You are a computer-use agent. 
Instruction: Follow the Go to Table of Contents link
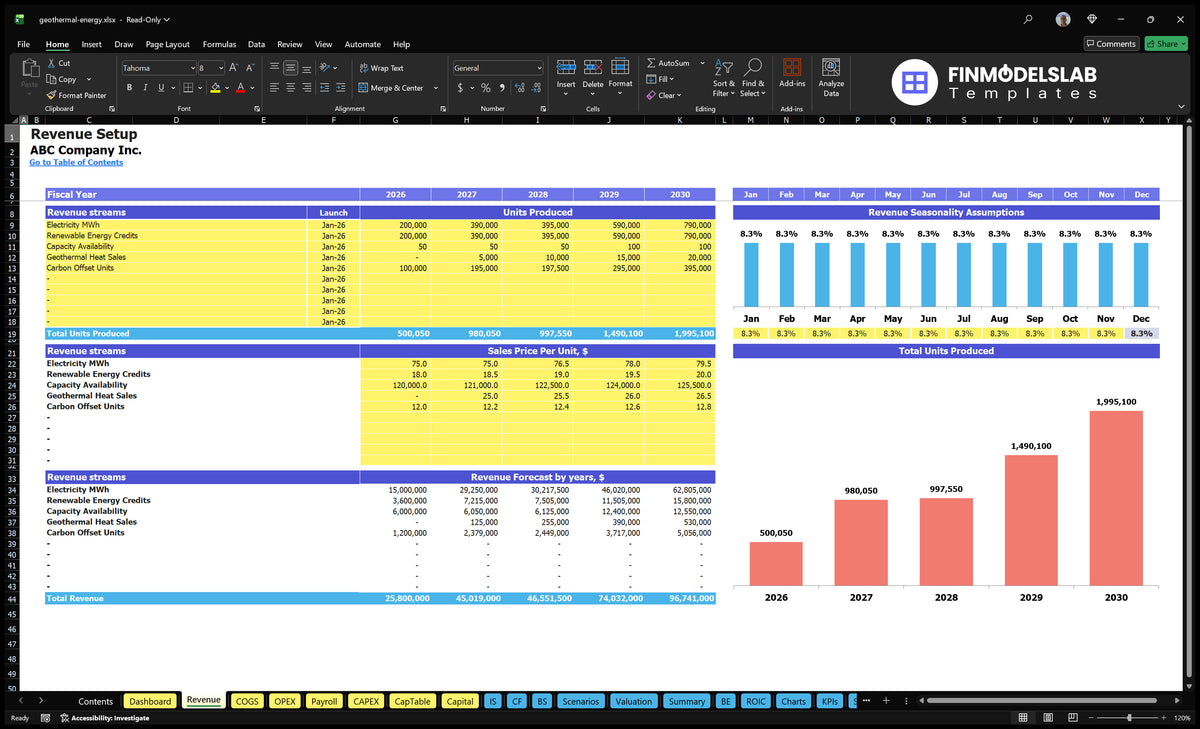pos(76,162)
